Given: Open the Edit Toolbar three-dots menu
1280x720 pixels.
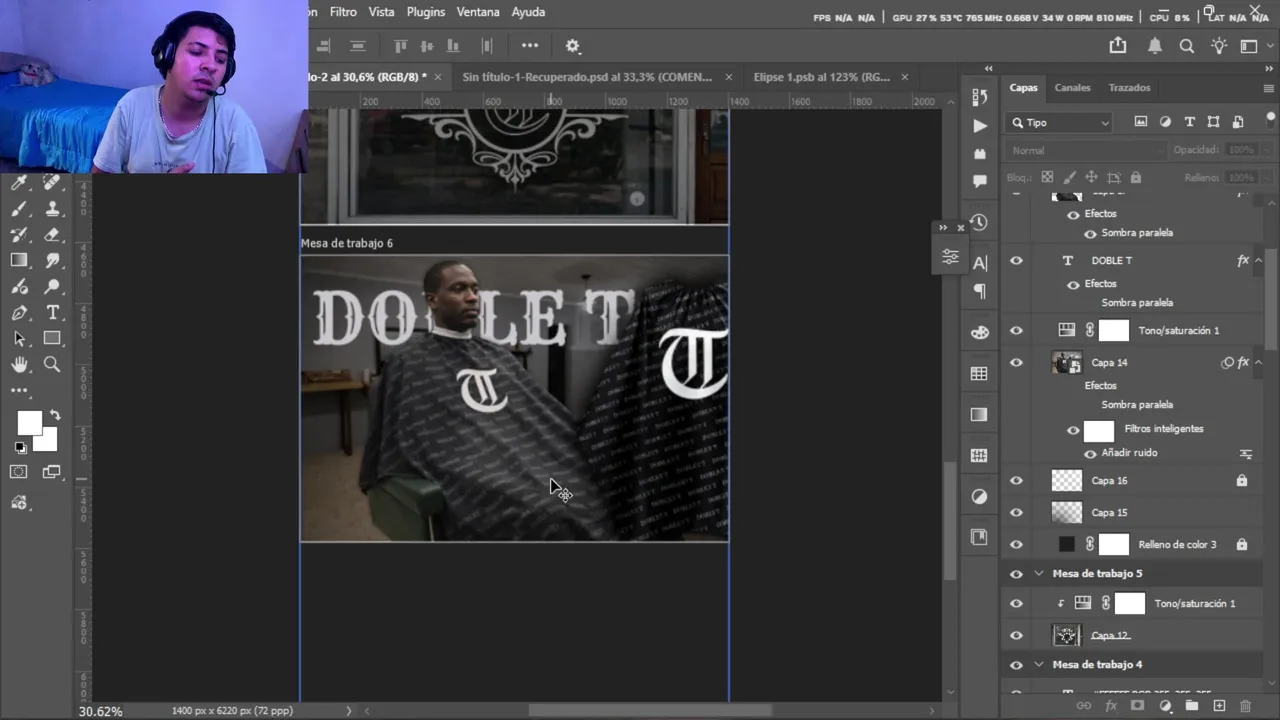Looking at the screenshot, I should coord(19,391).
